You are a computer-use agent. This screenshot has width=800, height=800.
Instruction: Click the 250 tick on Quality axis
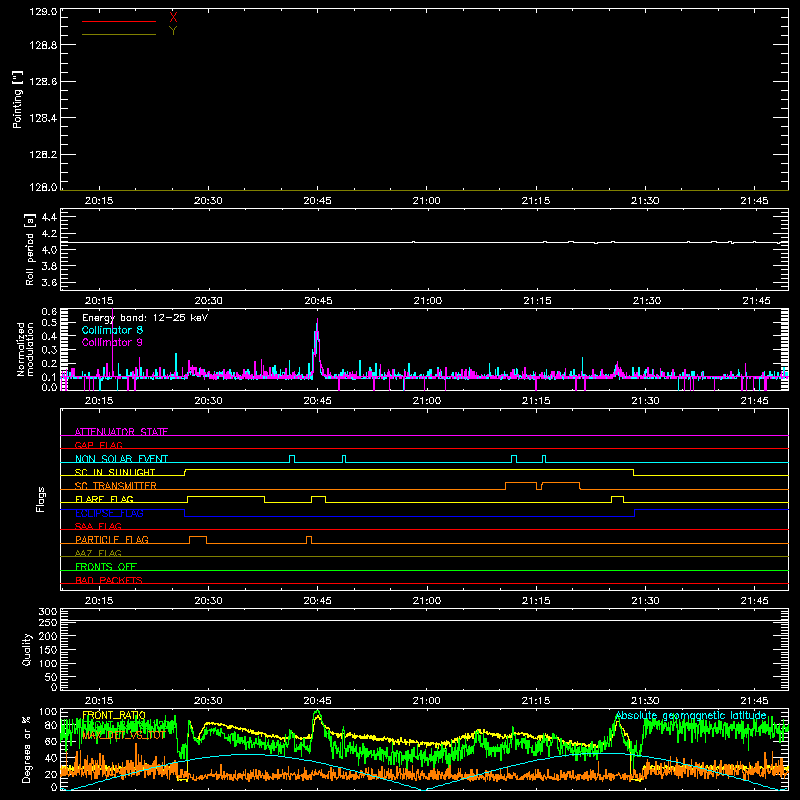[47, 623]
